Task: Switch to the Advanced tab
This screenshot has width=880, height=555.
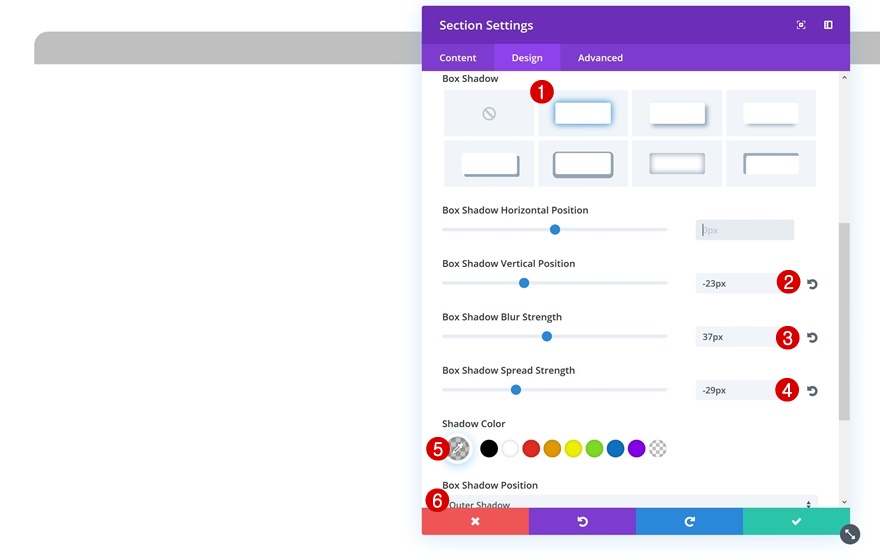Action: coord(600,58)
